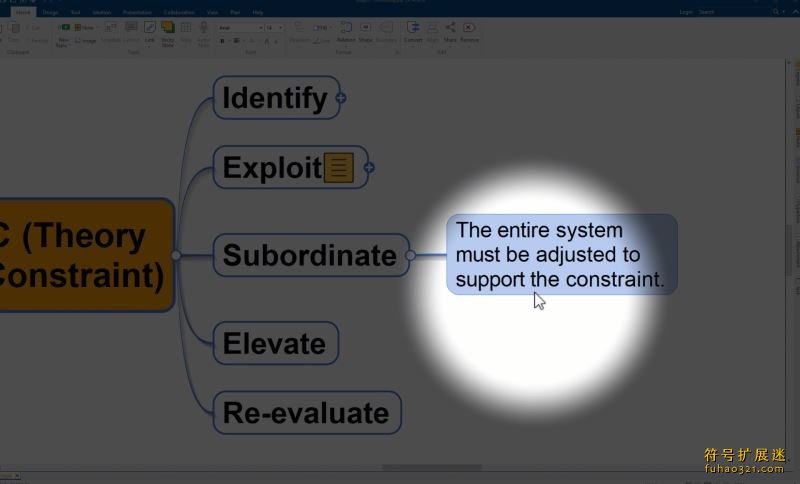The image size is (800, 484).
Task: Expand the Identify topic with its plus button
Action: point(341,98)
